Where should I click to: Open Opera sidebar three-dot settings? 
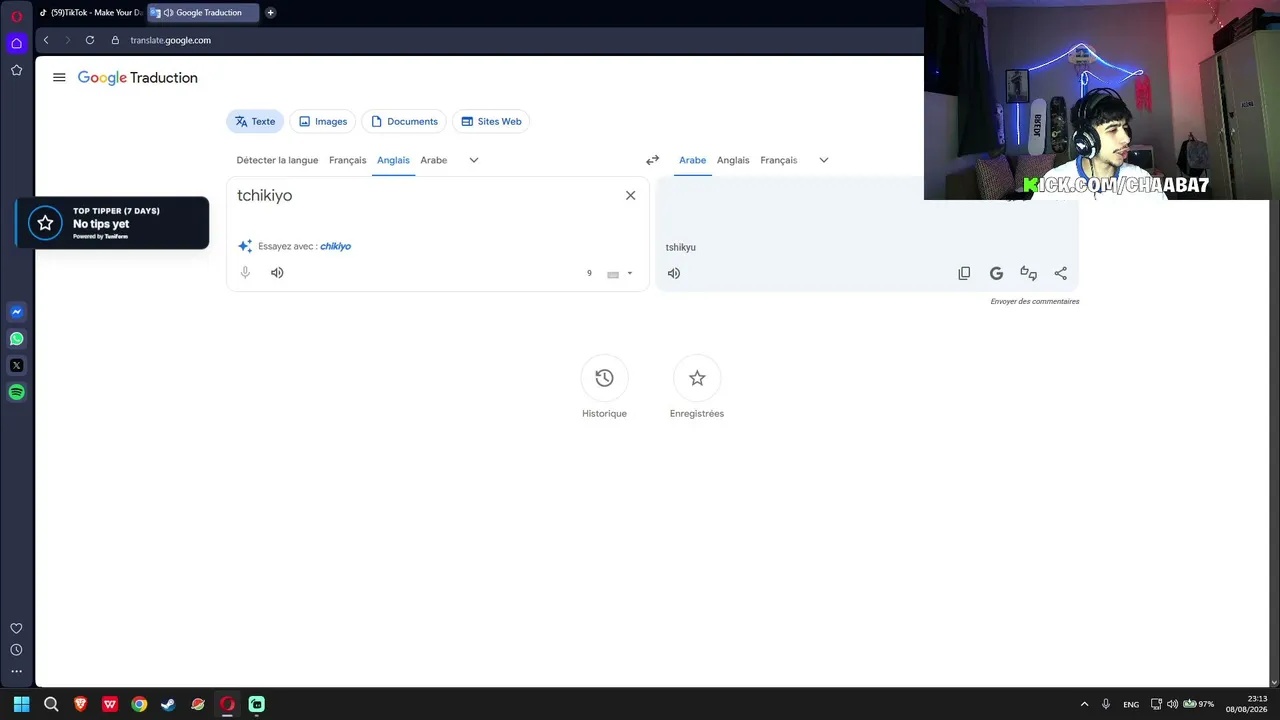coord(16,671)
